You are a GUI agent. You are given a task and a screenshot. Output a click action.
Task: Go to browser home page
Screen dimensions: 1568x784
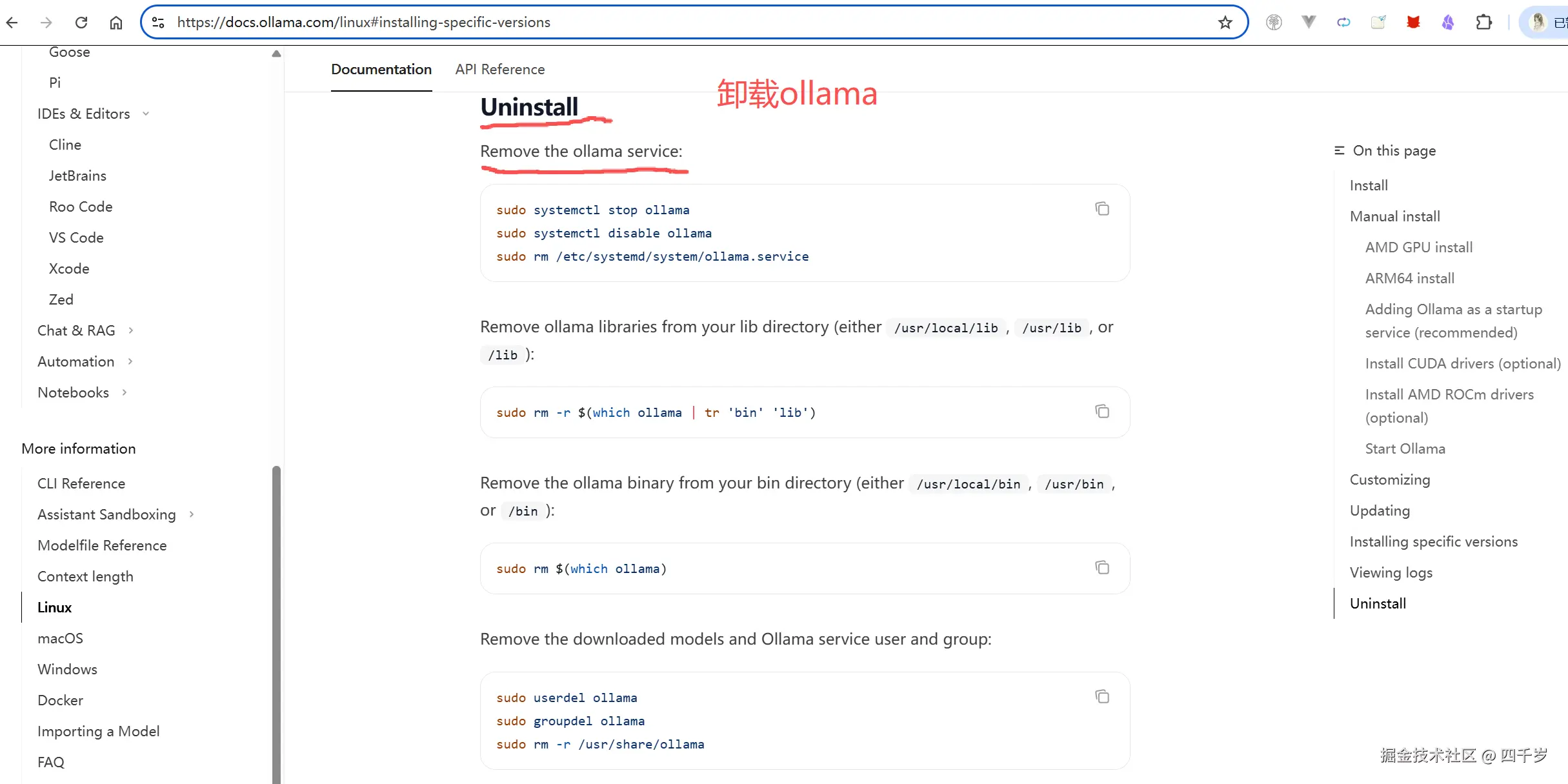[x=116, y=23]
